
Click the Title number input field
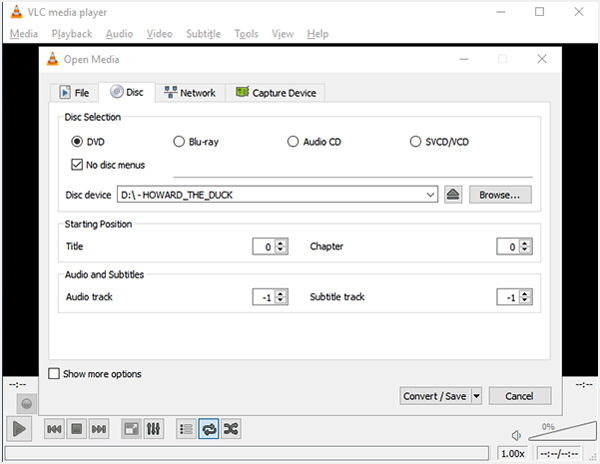click(264, 246)
